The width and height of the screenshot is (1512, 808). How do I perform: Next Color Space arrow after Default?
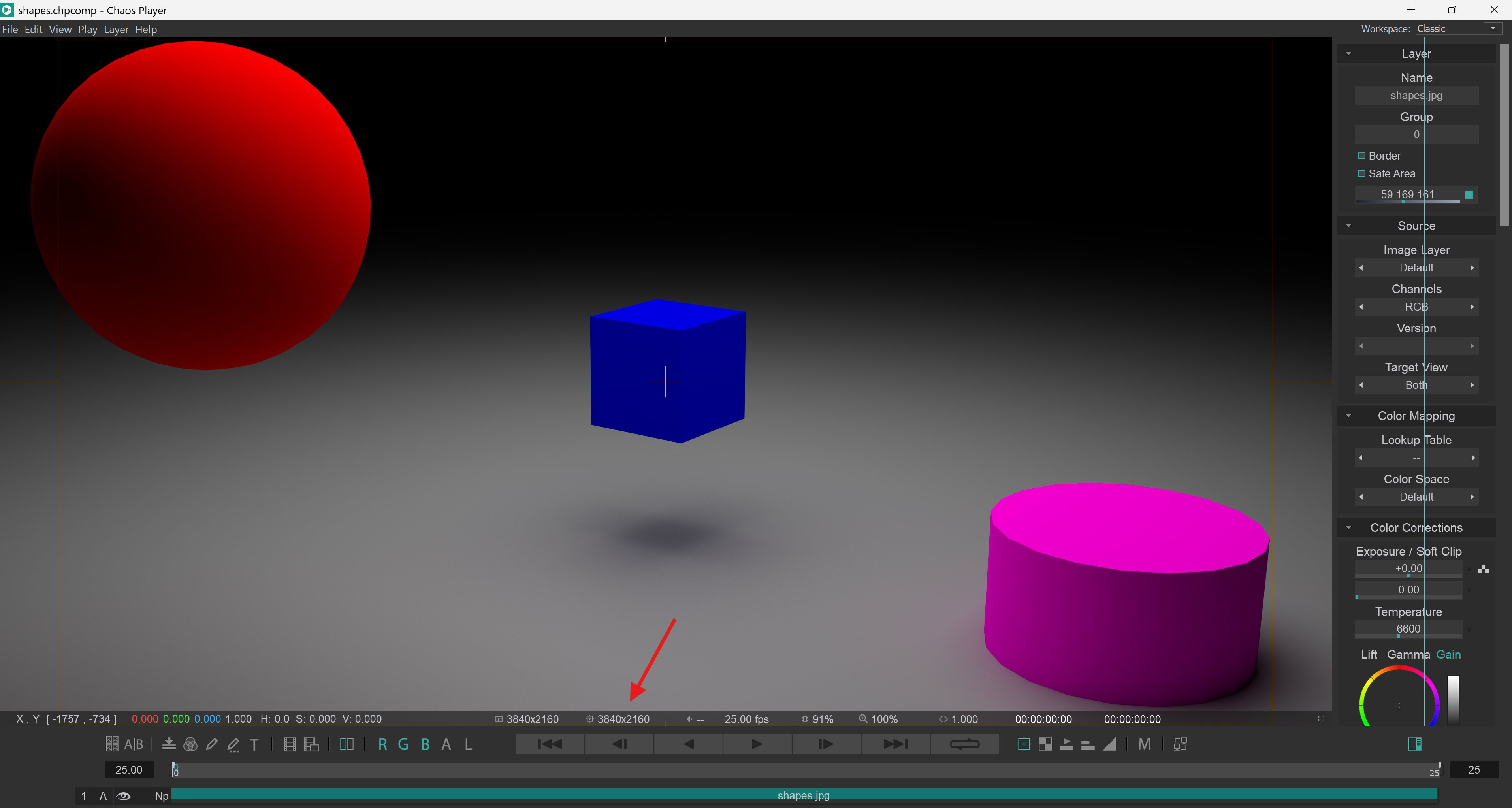1472,497
